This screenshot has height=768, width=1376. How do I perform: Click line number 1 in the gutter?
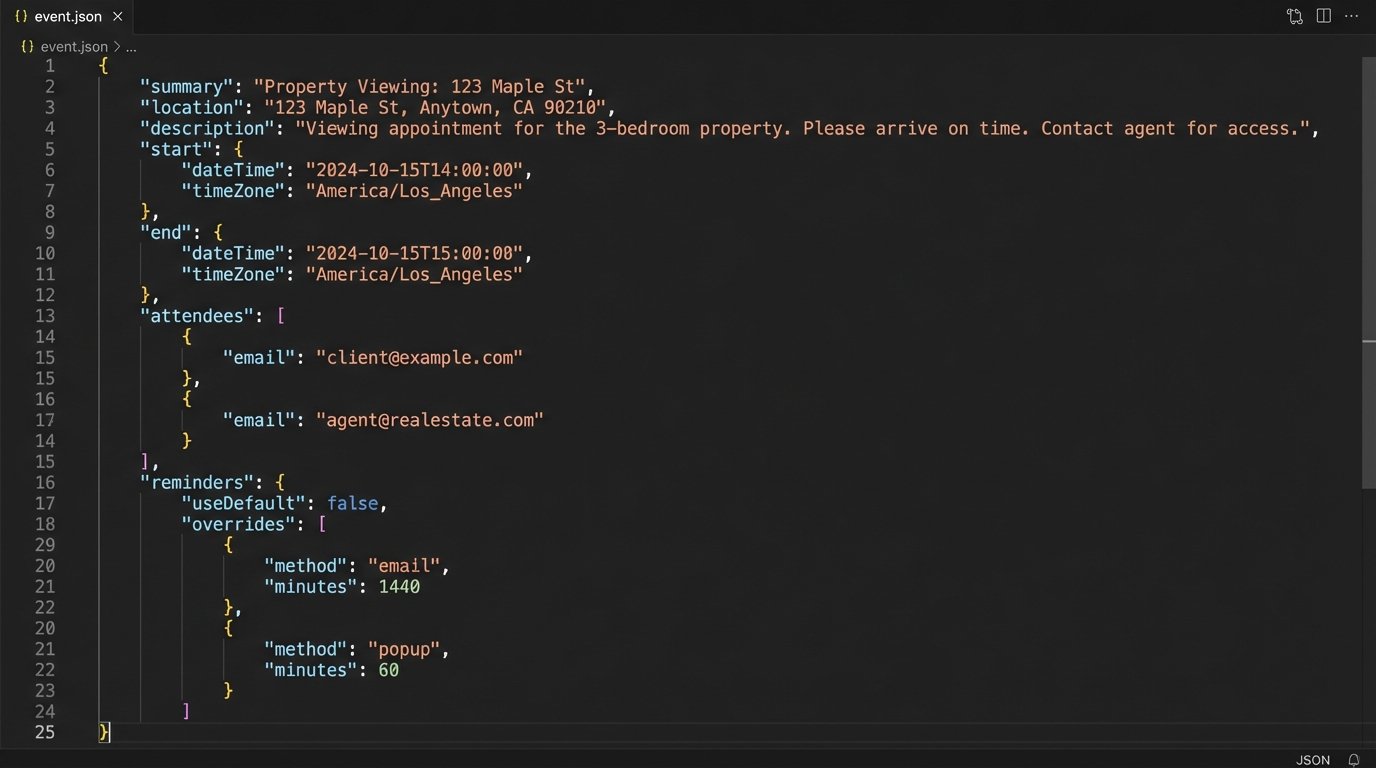(49, 66)
